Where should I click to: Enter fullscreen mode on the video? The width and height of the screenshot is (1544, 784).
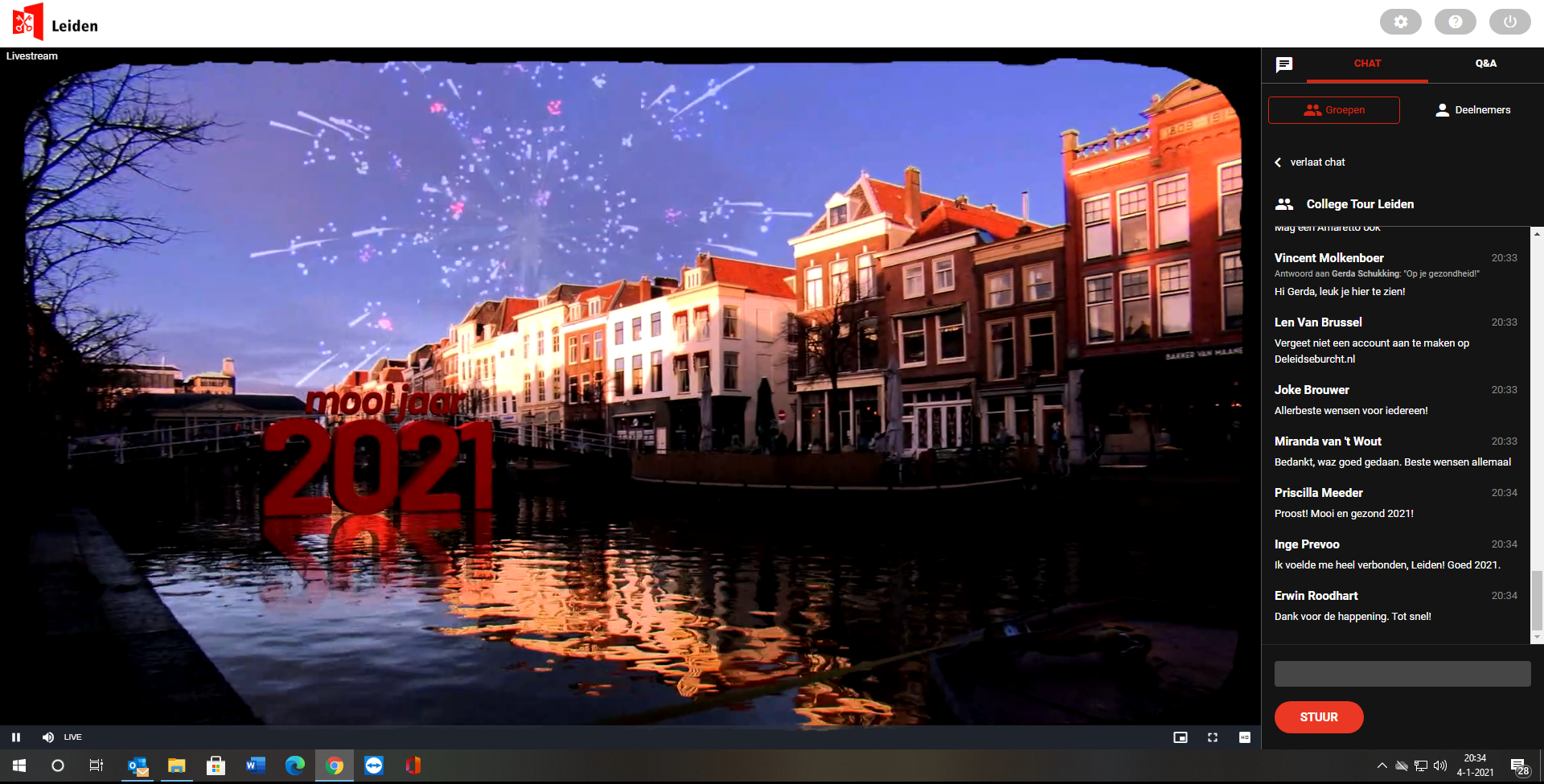click(x=1212, y=737)
